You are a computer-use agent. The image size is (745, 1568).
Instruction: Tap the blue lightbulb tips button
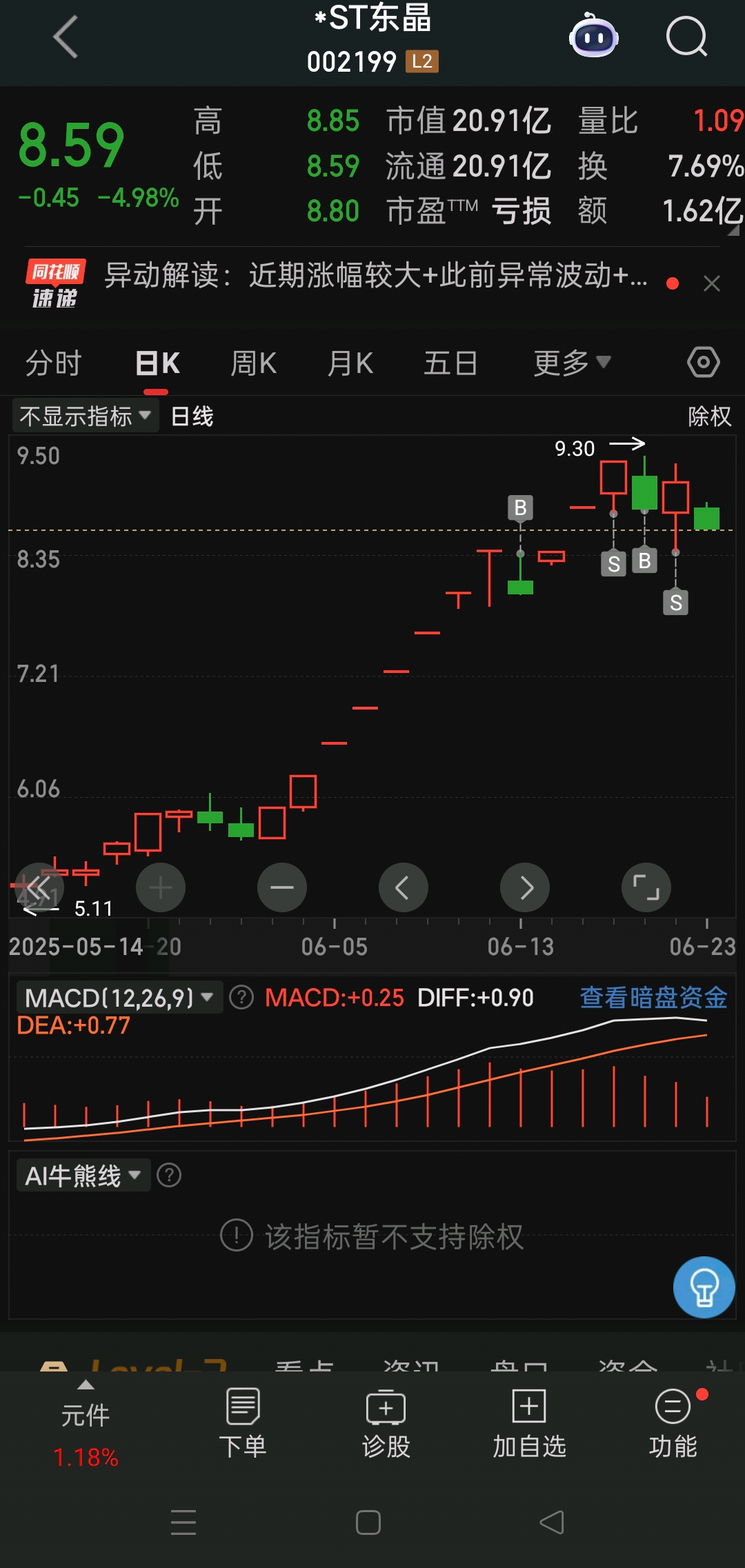click(704, 1287)
